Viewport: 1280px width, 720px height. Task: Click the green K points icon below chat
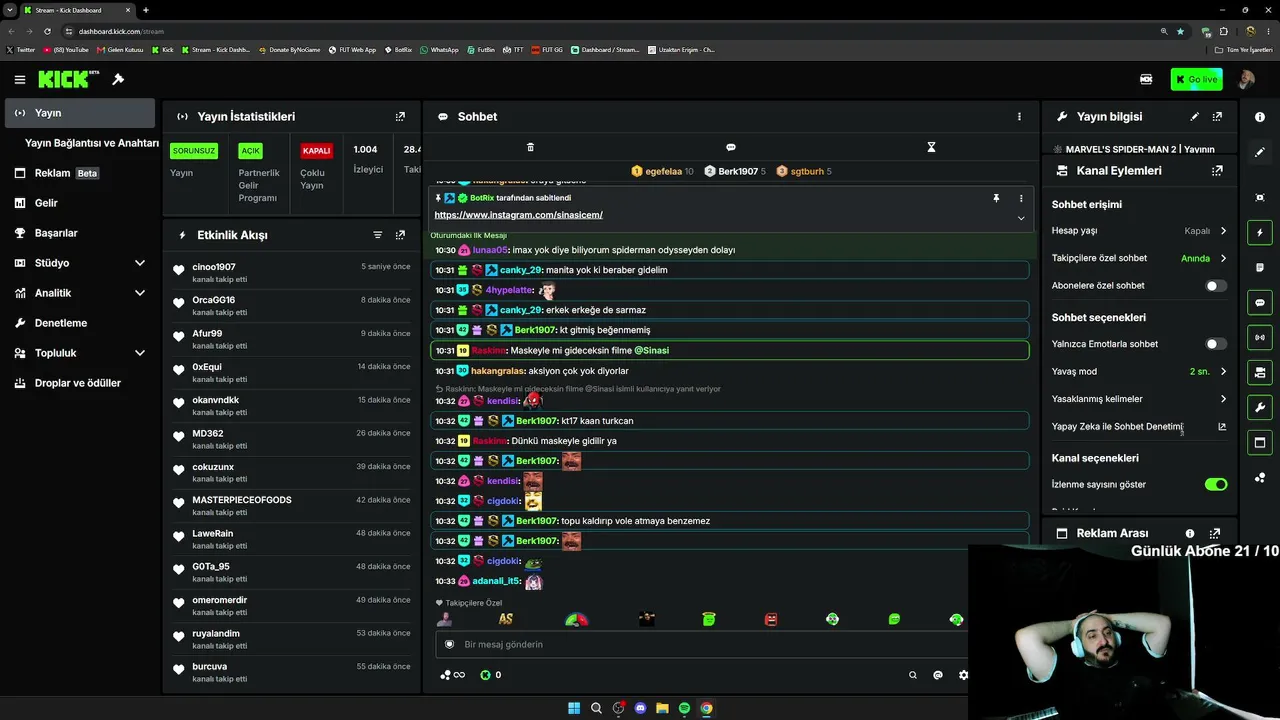pyautogui.click(x=486, y=675)
